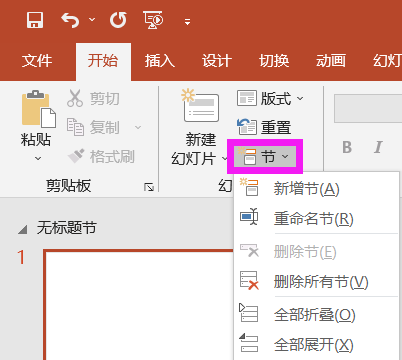Viewport: 402px width, 360px height.
Task: Expand the 新建幻灯片 dropdown arrow
Action: [224, 158]
